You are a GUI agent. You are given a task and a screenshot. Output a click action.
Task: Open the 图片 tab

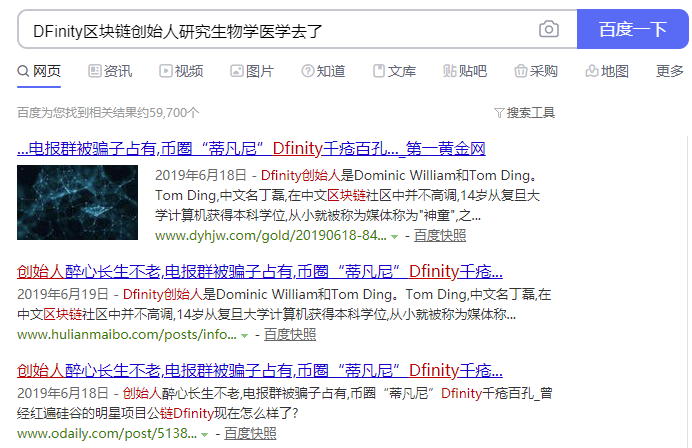tap(252, 71)
